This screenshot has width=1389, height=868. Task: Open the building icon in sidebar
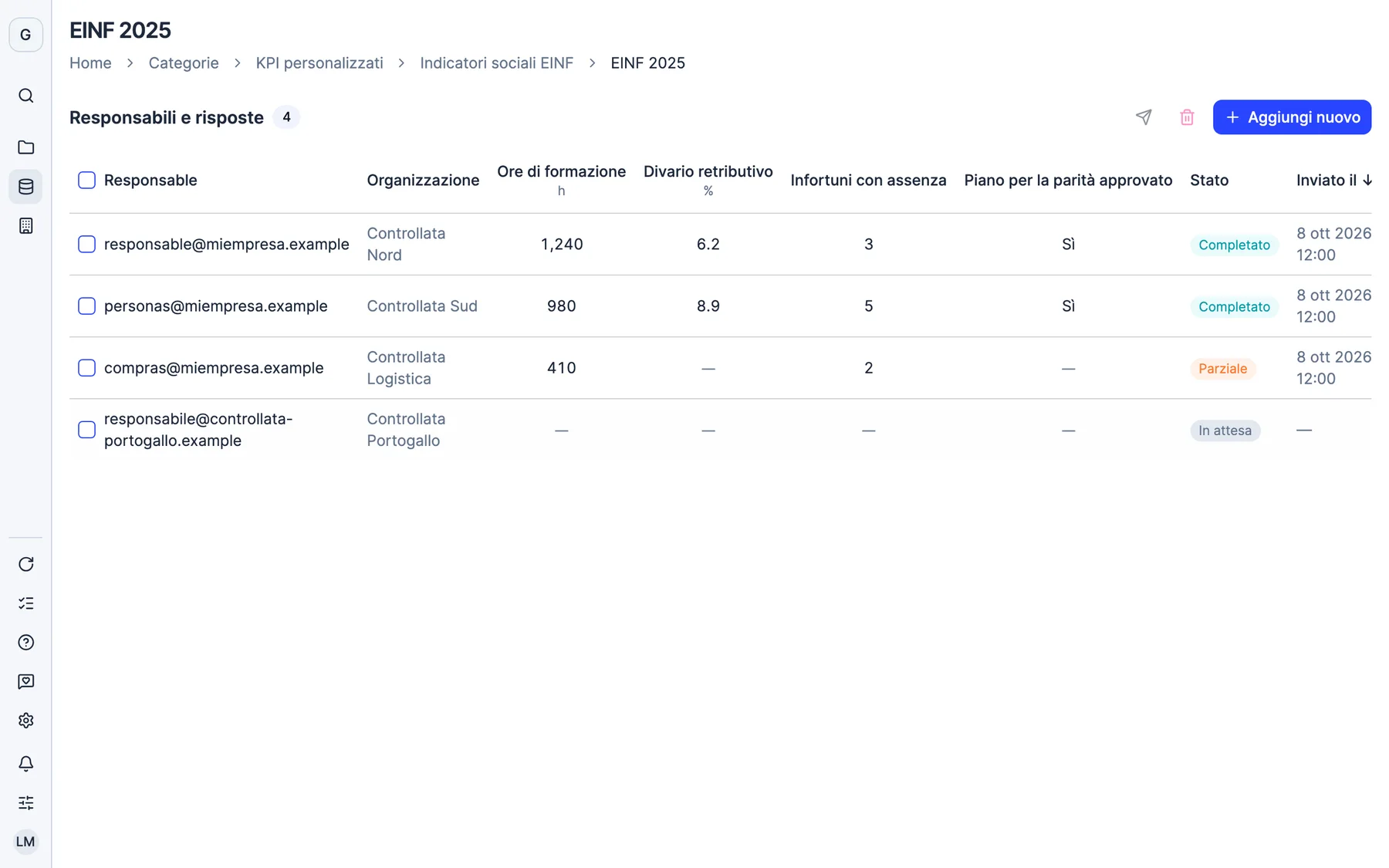tap(25, 226)
